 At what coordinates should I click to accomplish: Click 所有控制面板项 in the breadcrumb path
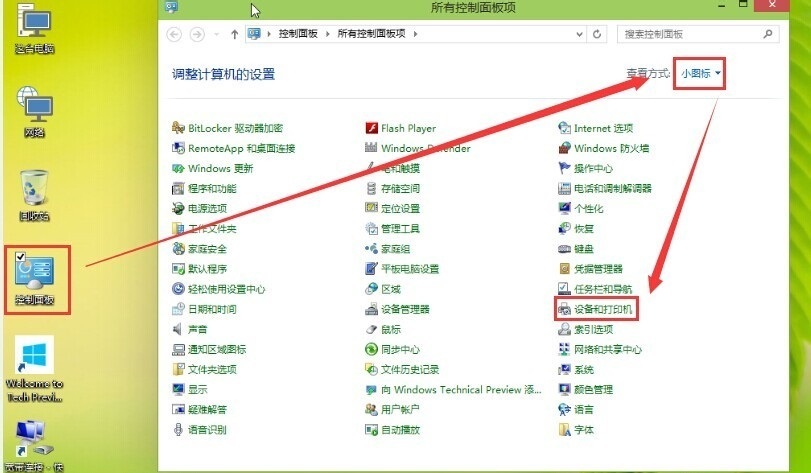coord(371,34)
